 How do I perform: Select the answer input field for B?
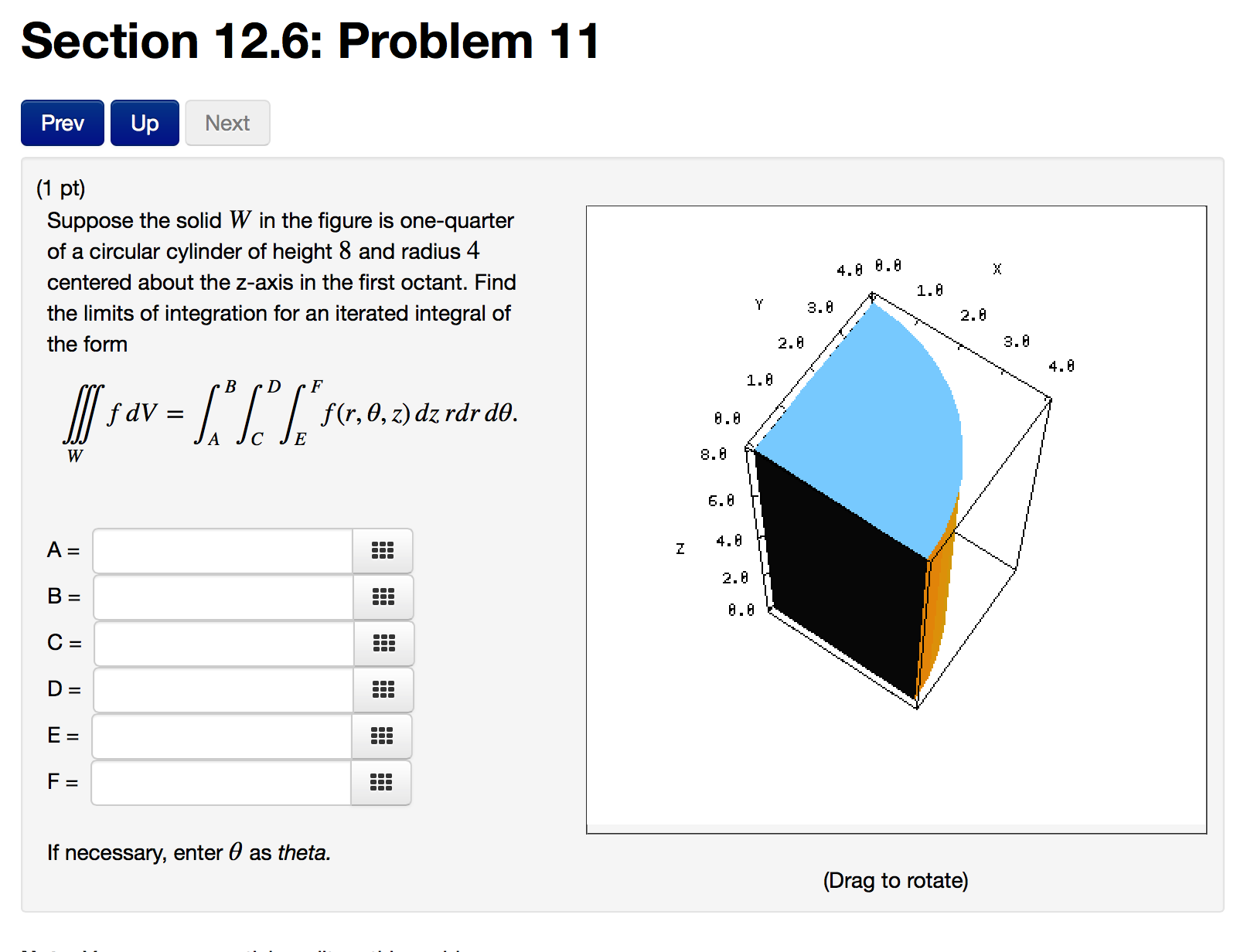click(x=222, y=597)
